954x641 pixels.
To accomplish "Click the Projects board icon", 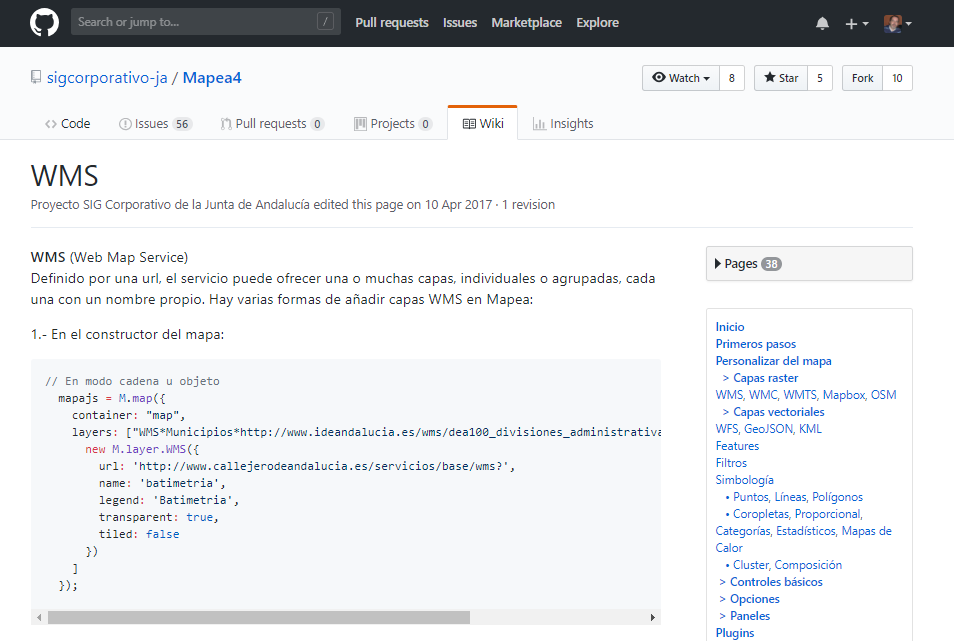I will [359, 123].
